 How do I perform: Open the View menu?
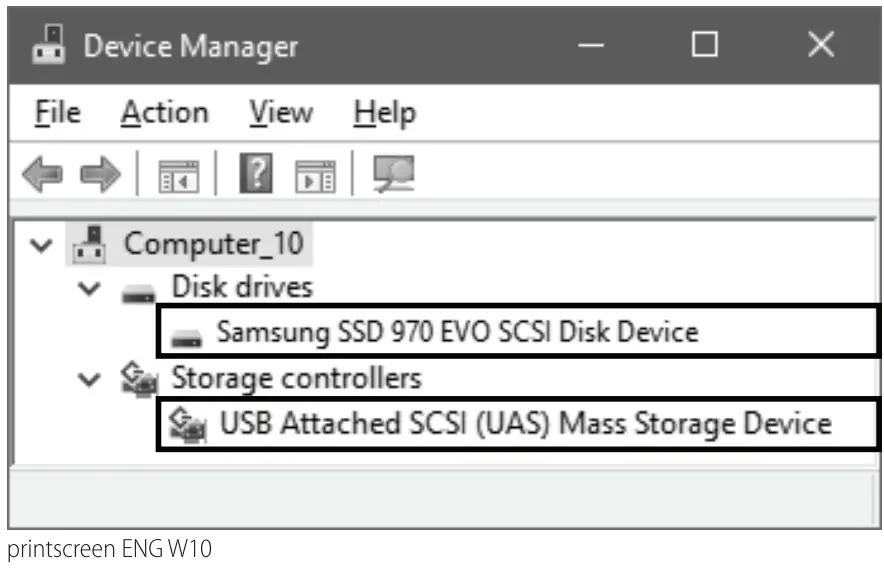(280, 113)
